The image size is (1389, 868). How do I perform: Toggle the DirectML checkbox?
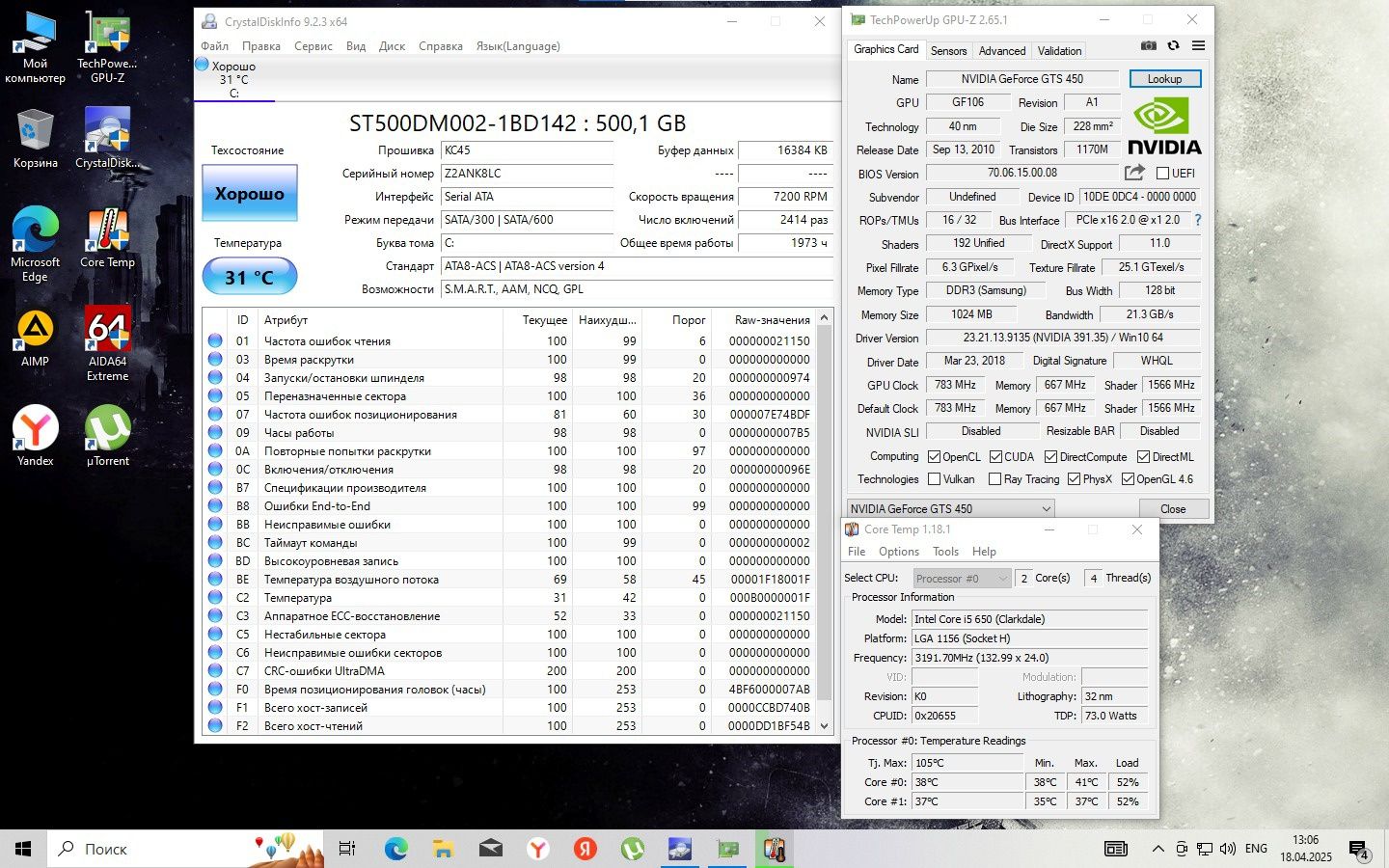pos(1143,457)
